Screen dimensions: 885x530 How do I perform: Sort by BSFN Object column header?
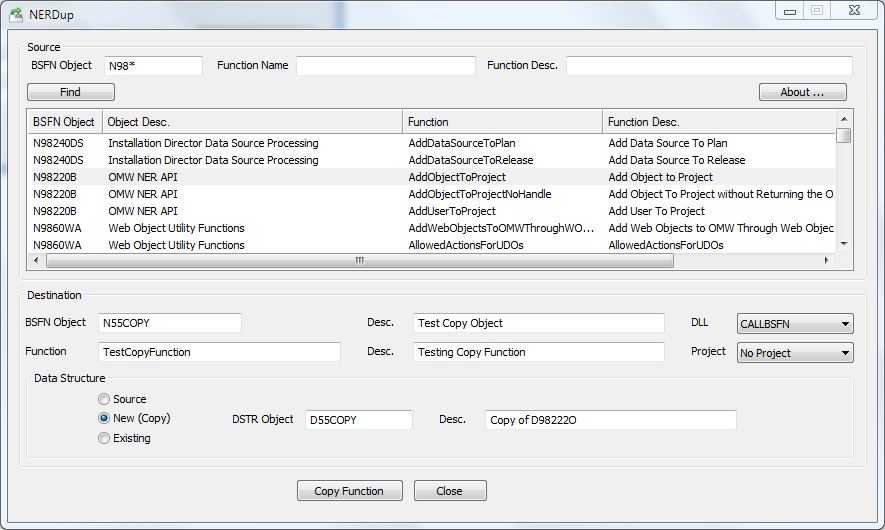point(64,122)
